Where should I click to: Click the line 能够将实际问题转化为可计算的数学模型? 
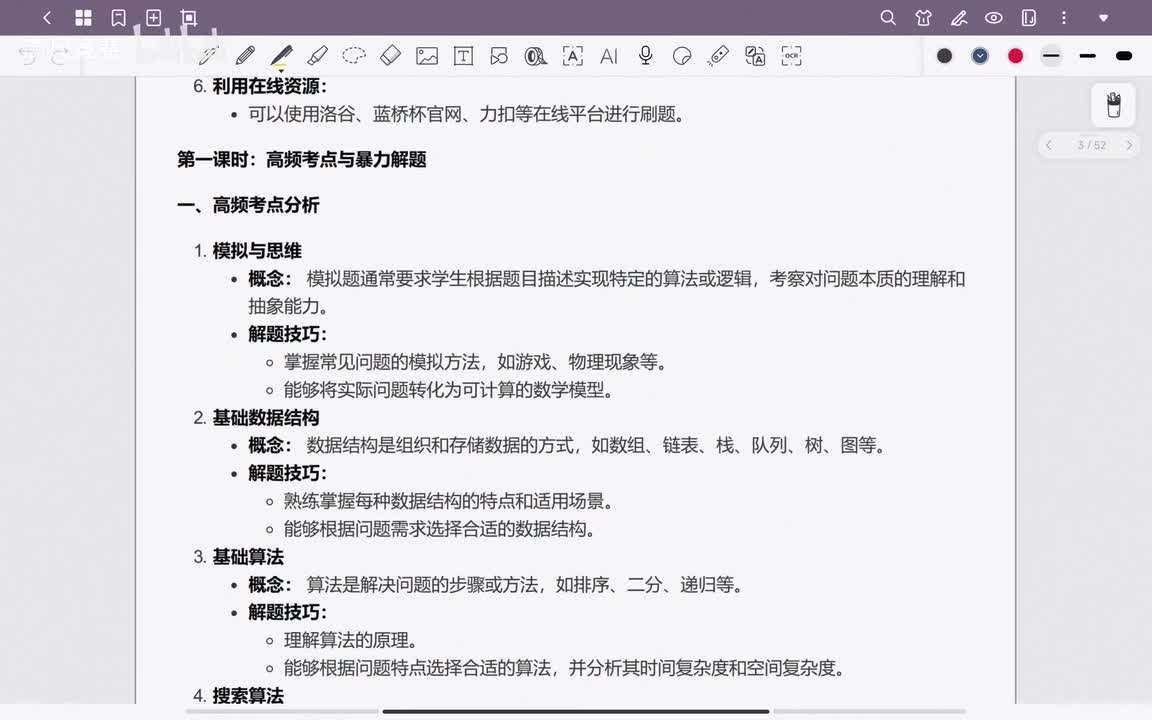(448, 389)
